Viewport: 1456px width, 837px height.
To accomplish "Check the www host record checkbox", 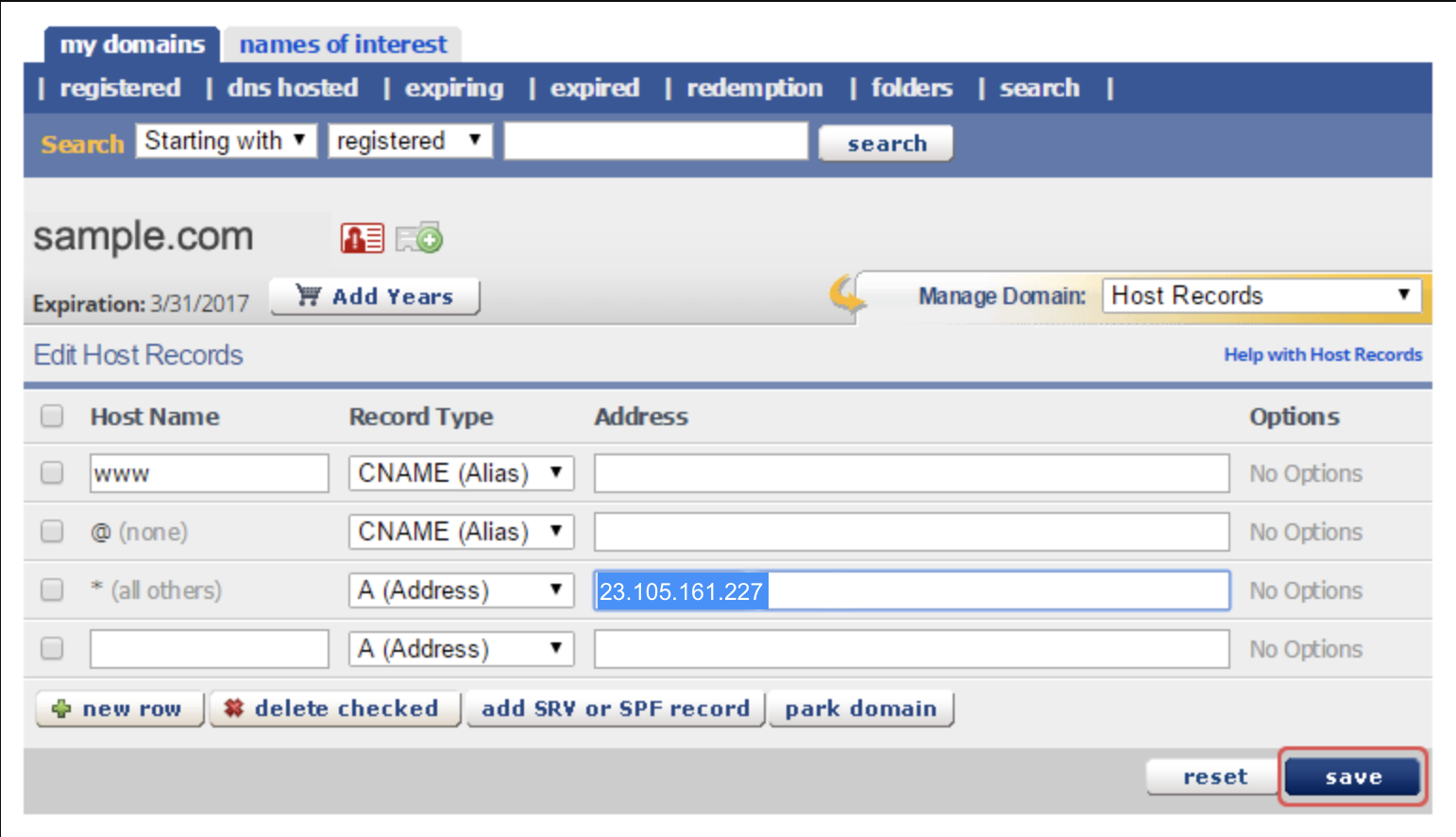I will (x=52, y=473).
